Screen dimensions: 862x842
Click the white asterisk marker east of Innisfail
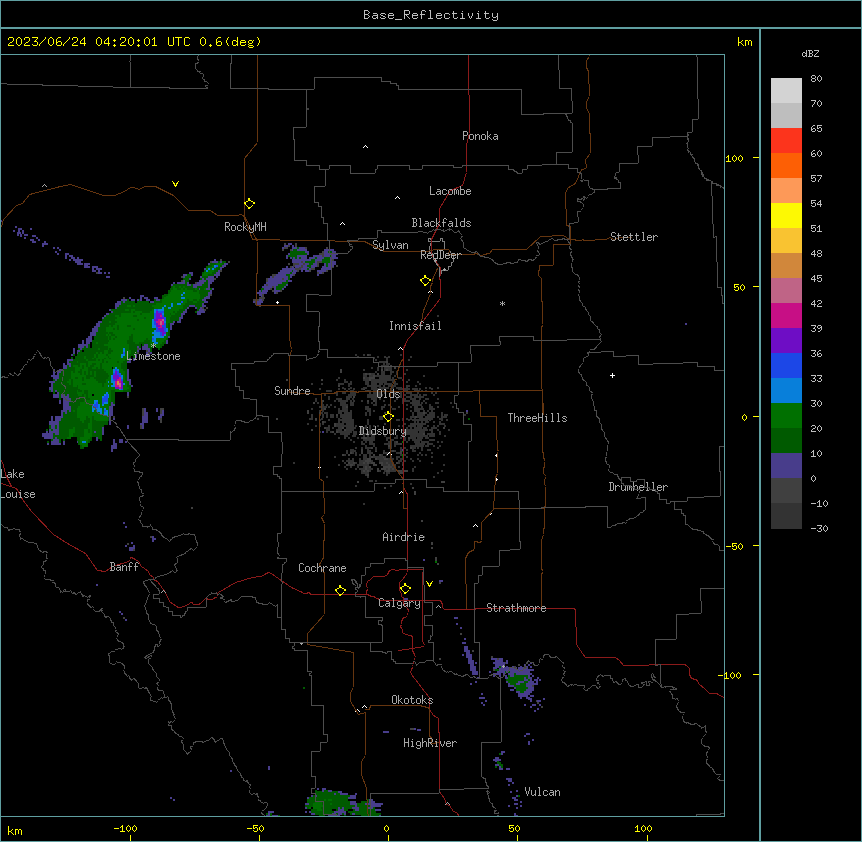[x=502, y=303]
